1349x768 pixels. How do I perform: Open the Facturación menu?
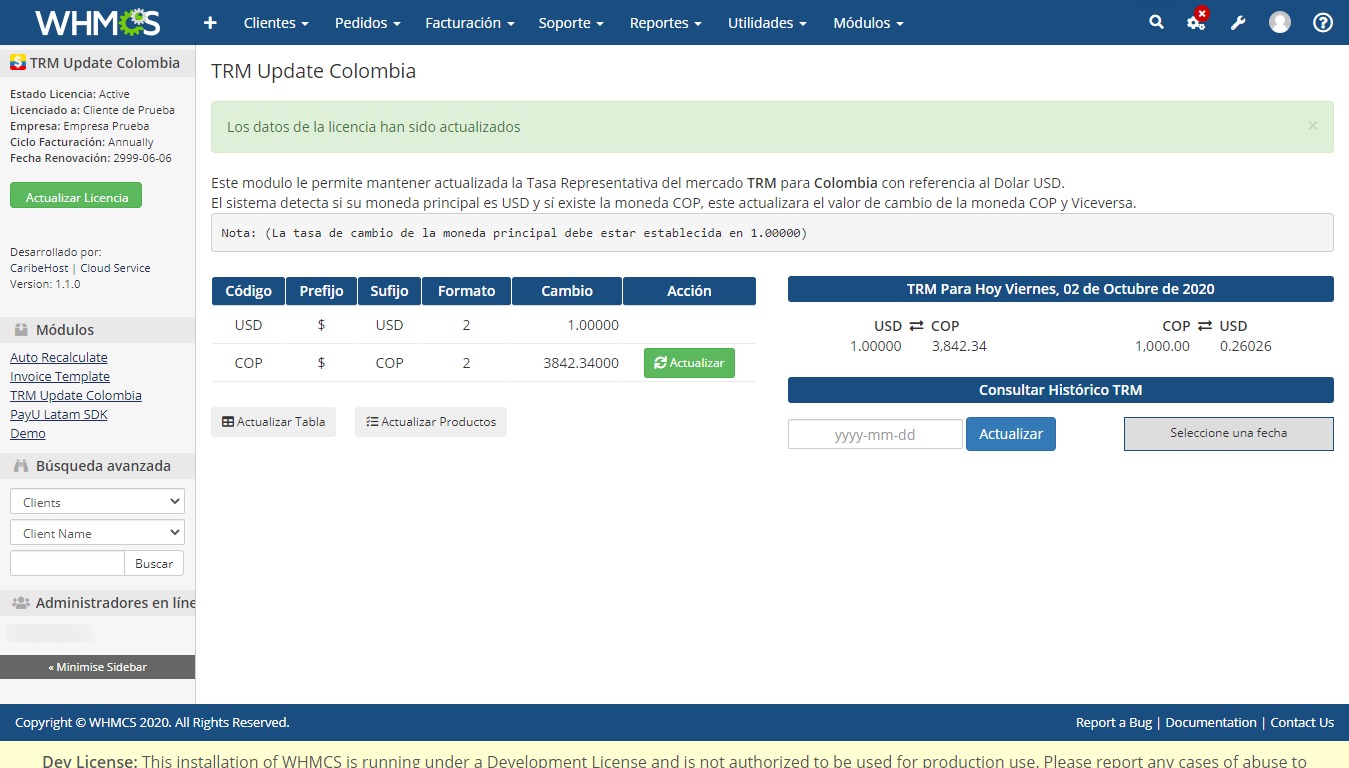(x=470, y=22)
